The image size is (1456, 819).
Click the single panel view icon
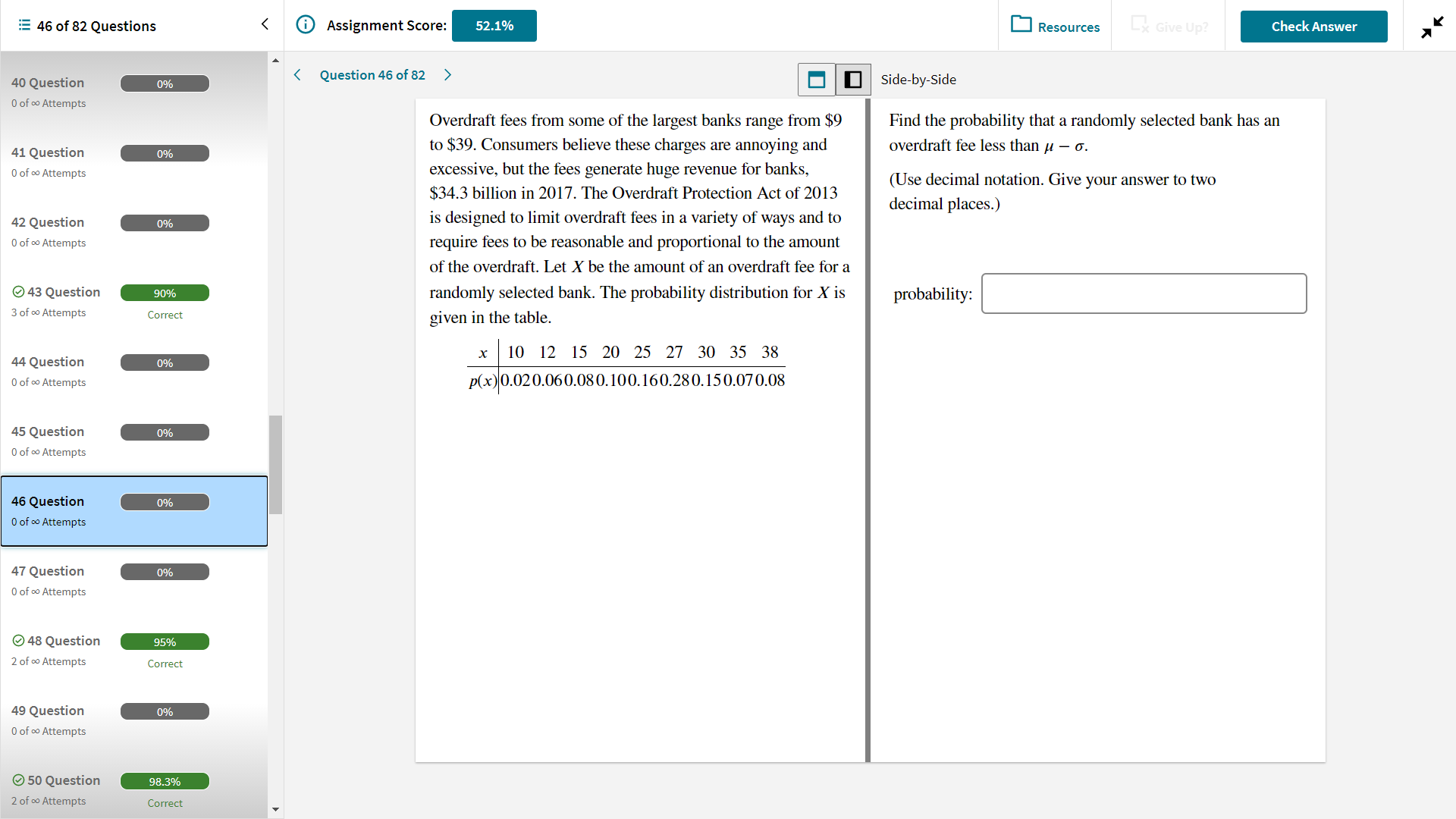pyautogui.click(x=818, y=78)
